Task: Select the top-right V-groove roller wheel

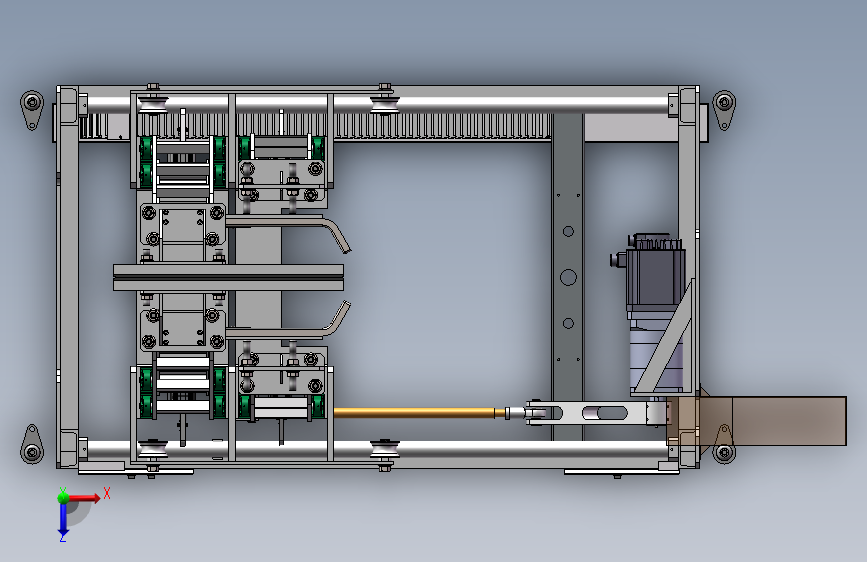Action: point(385,104)
